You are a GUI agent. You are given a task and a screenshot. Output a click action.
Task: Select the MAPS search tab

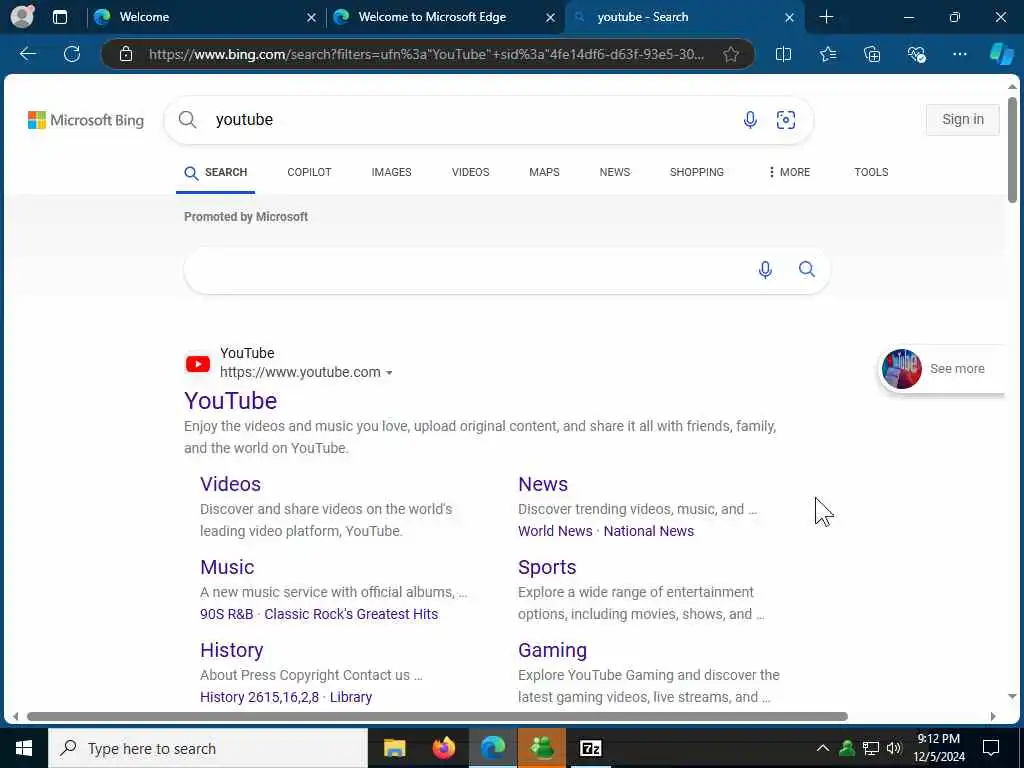coord(544,172)
